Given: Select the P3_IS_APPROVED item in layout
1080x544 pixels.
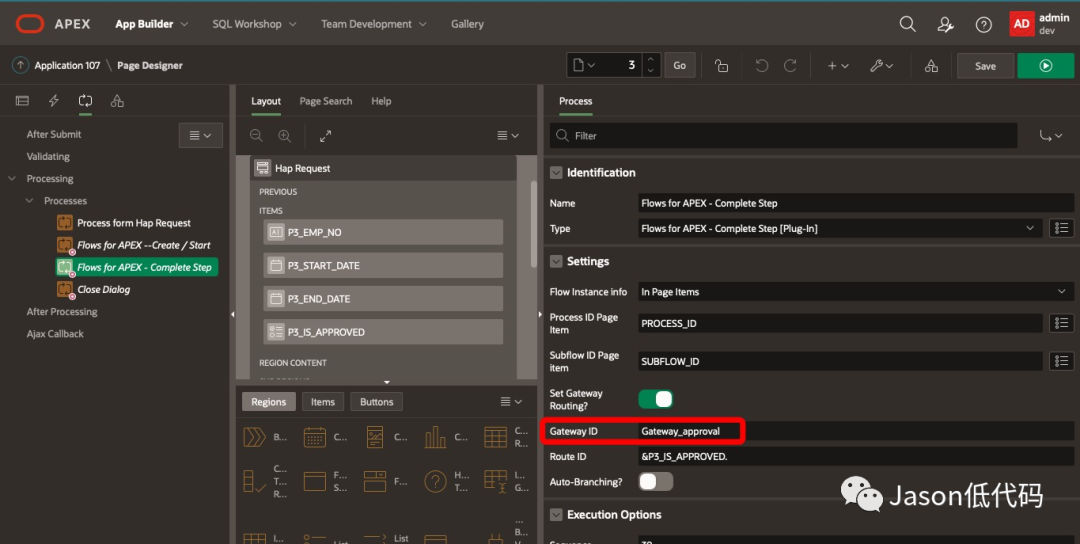Looking at the screenshot, I should [383, 332].
